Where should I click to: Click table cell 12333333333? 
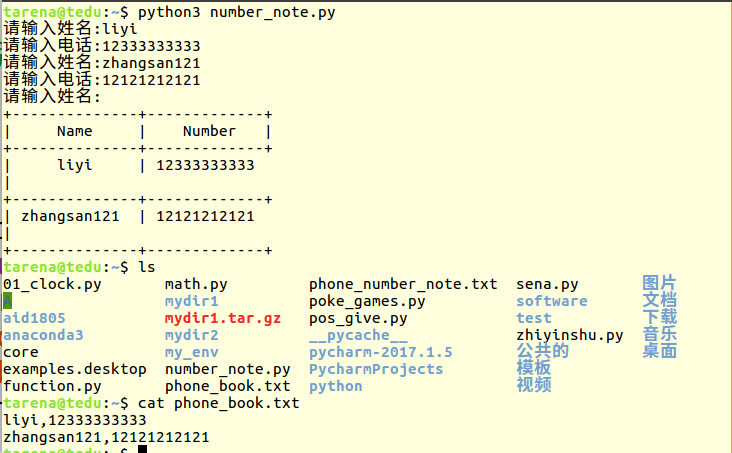coord(205,165)
